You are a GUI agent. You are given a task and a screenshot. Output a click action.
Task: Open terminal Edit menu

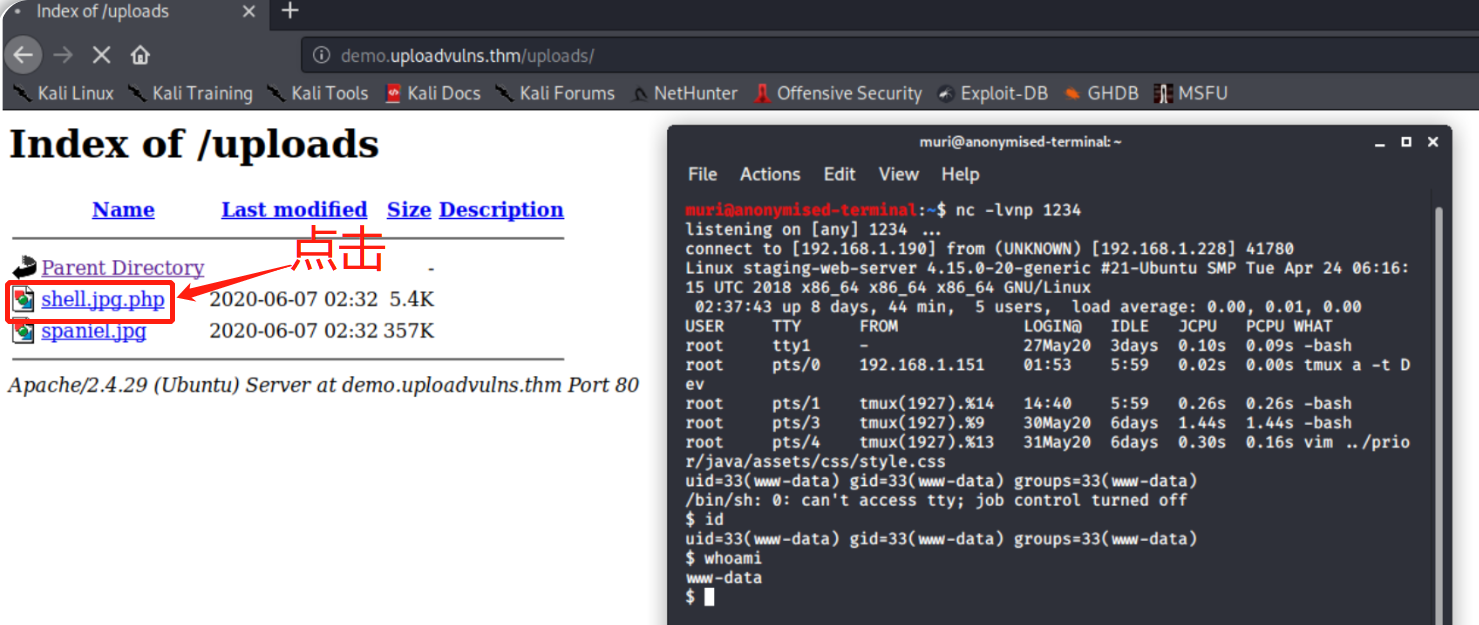click(x=839, y=174)
